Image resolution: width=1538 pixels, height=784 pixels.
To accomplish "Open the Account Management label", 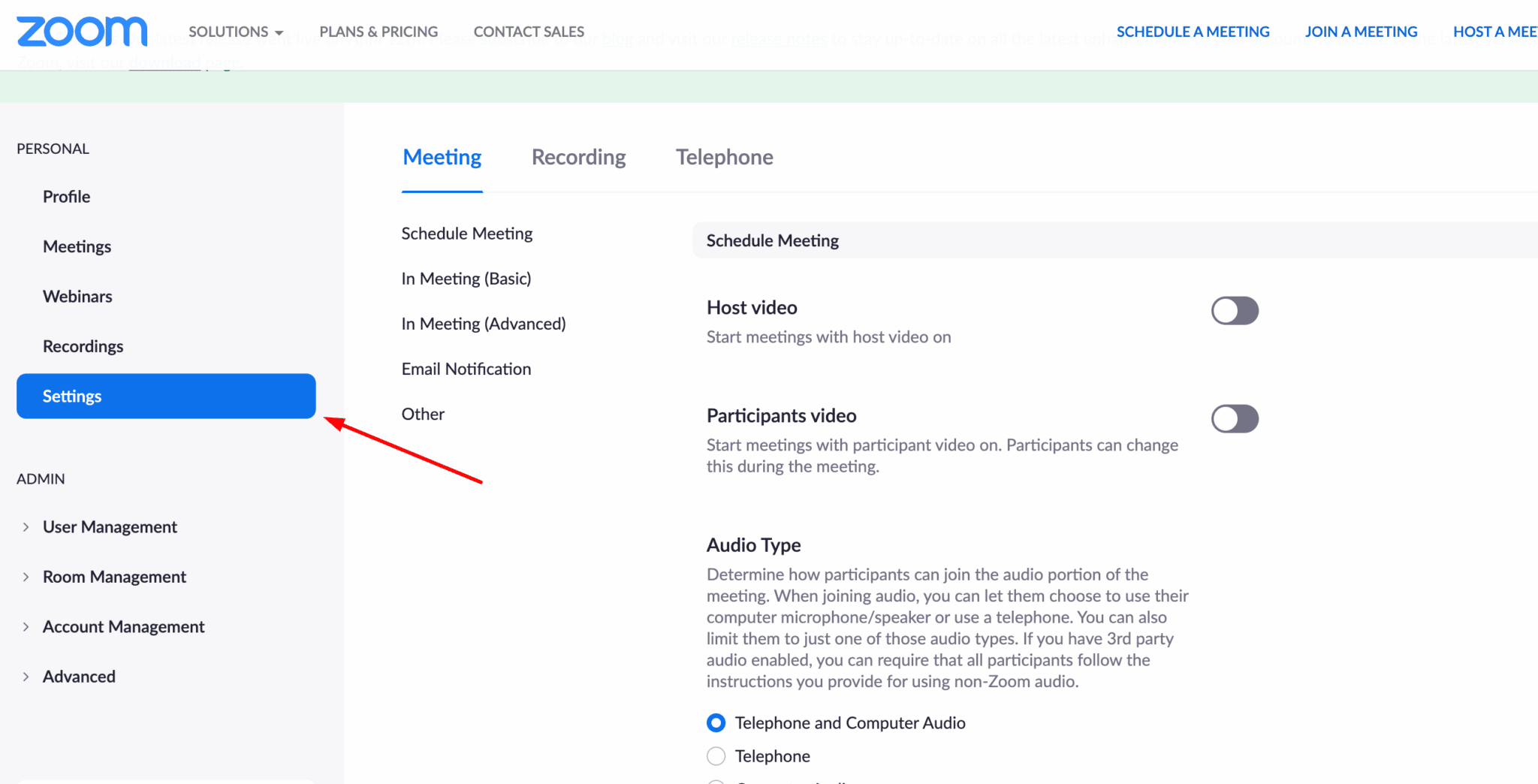I will pos(123,627).
